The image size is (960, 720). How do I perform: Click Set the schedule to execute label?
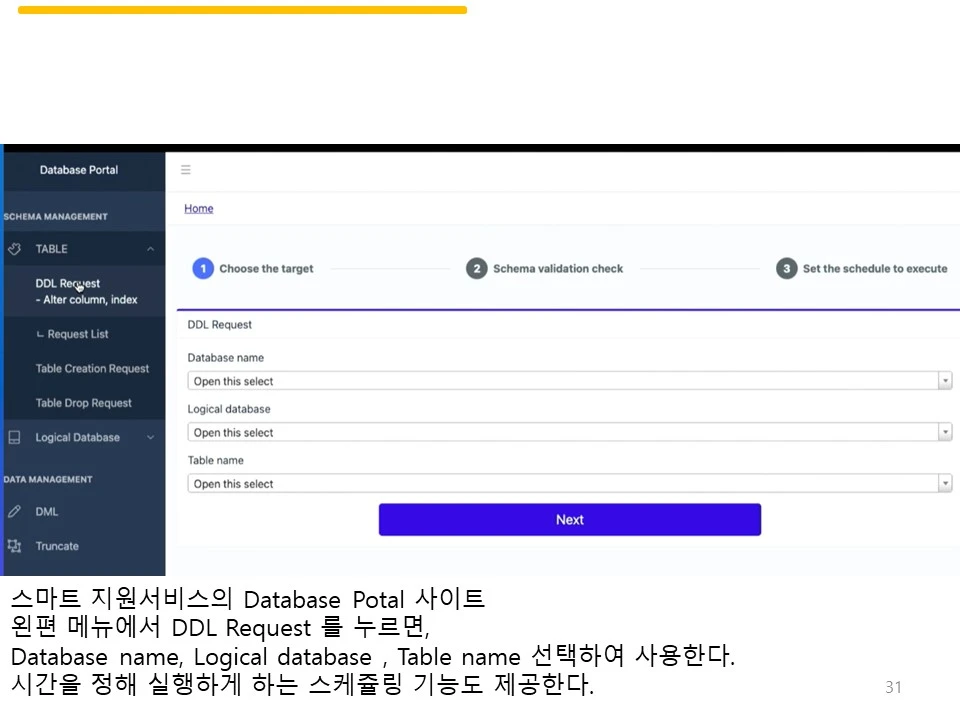(x=875, y=268)
